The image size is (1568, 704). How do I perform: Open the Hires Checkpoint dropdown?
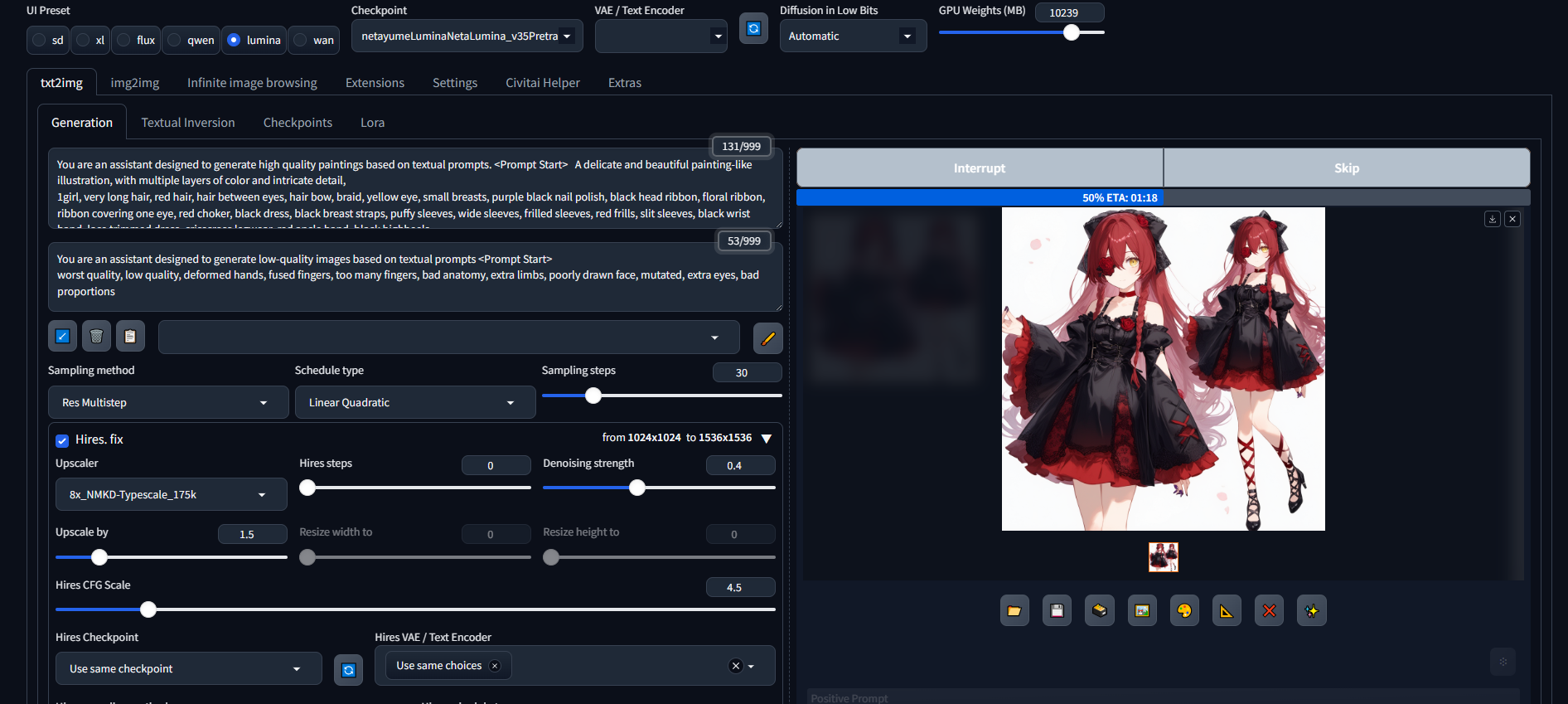[x=189, y=668]
